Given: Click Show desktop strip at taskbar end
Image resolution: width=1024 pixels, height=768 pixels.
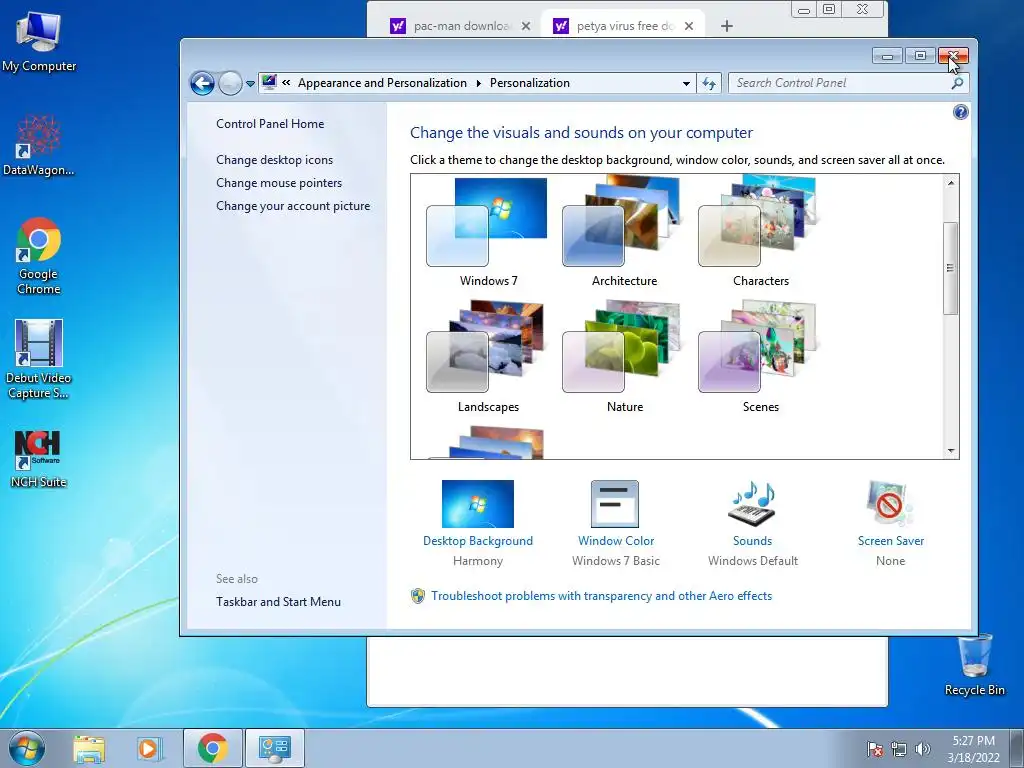Looking at the screenshot, I should tap(1017, 748).
